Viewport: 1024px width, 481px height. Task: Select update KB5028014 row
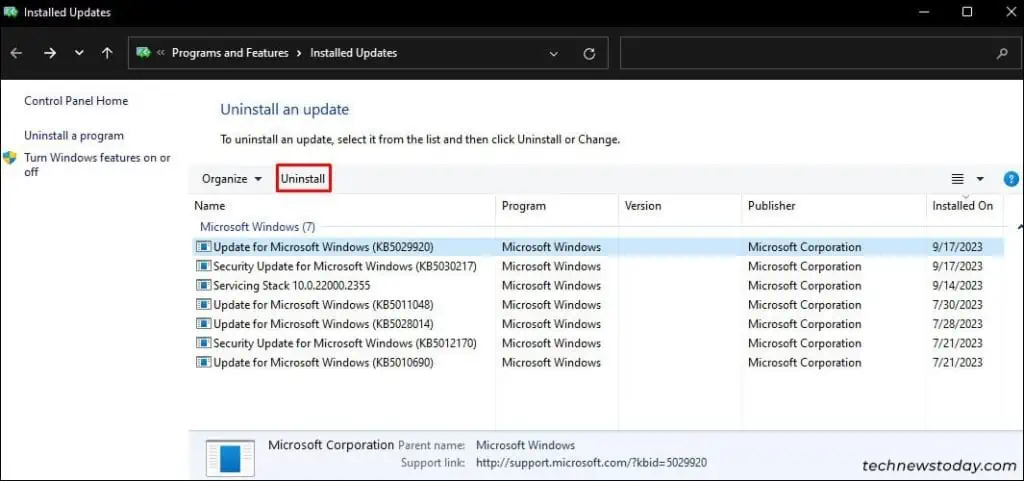[x=598, y=324]
